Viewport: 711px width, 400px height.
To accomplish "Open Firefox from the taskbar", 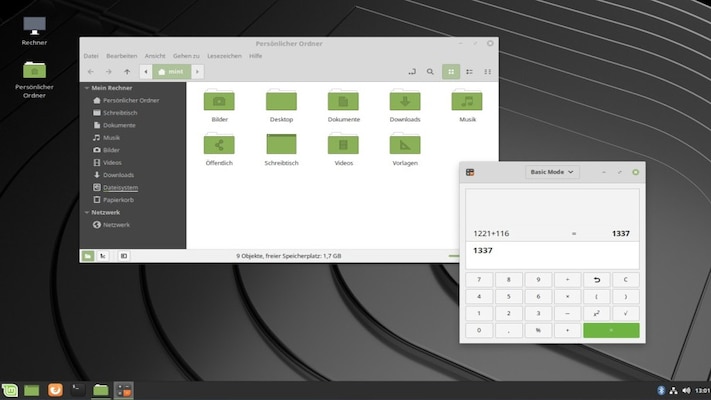I will 56,390.
